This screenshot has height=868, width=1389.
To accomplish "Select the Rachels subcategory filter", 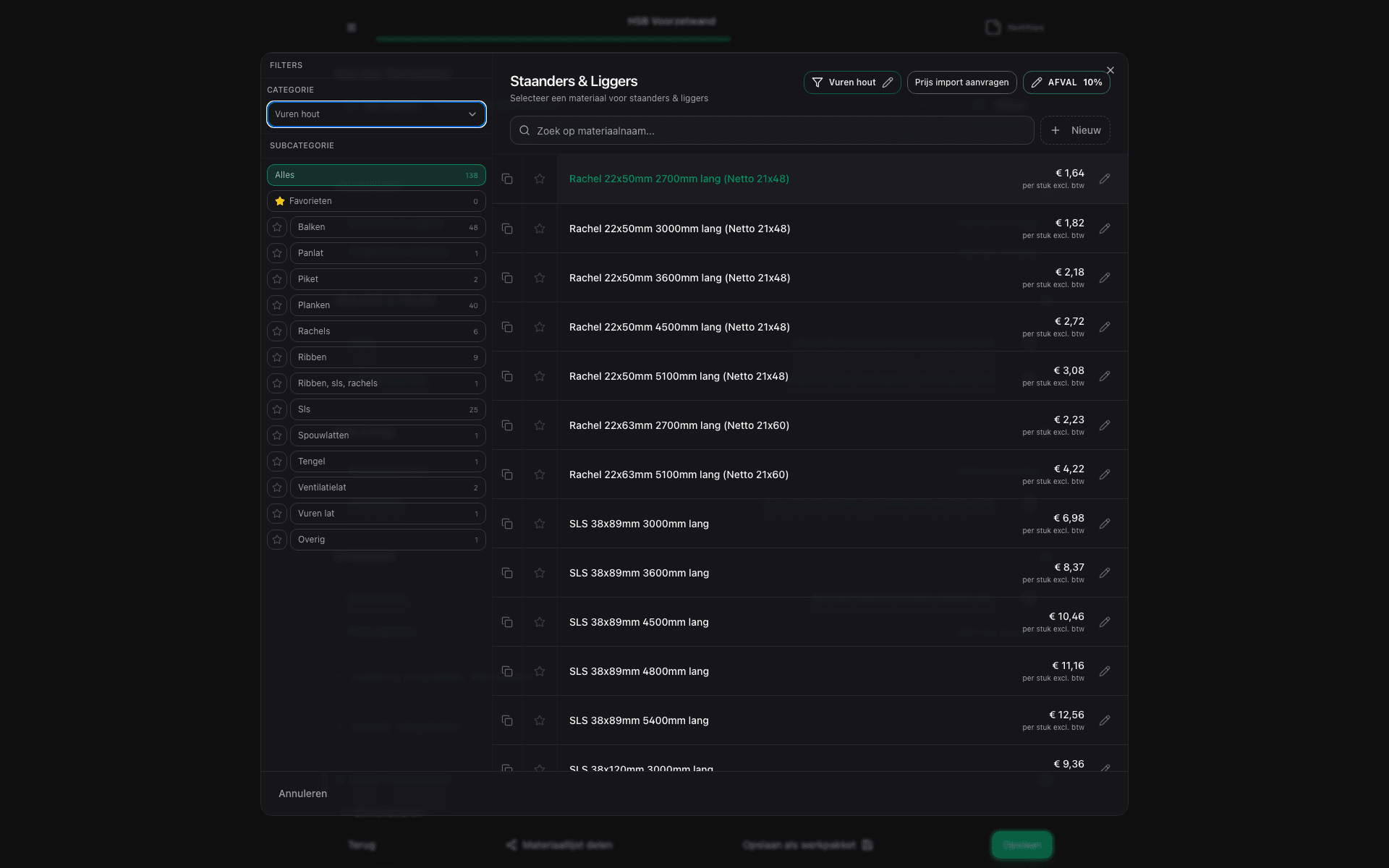I will pos(388,331).
